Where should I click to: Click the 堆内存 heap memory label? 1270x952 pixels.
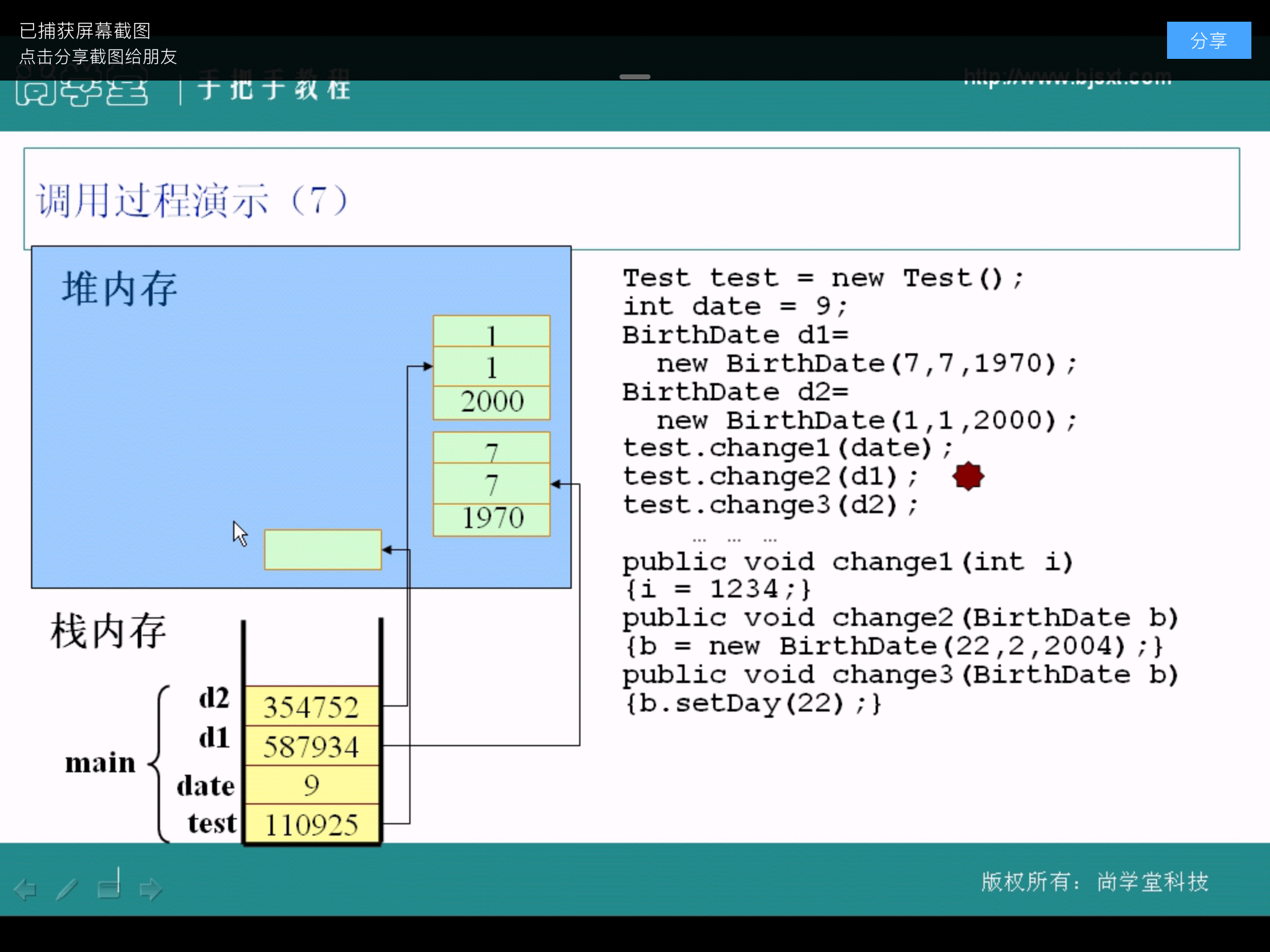(120, 289)
